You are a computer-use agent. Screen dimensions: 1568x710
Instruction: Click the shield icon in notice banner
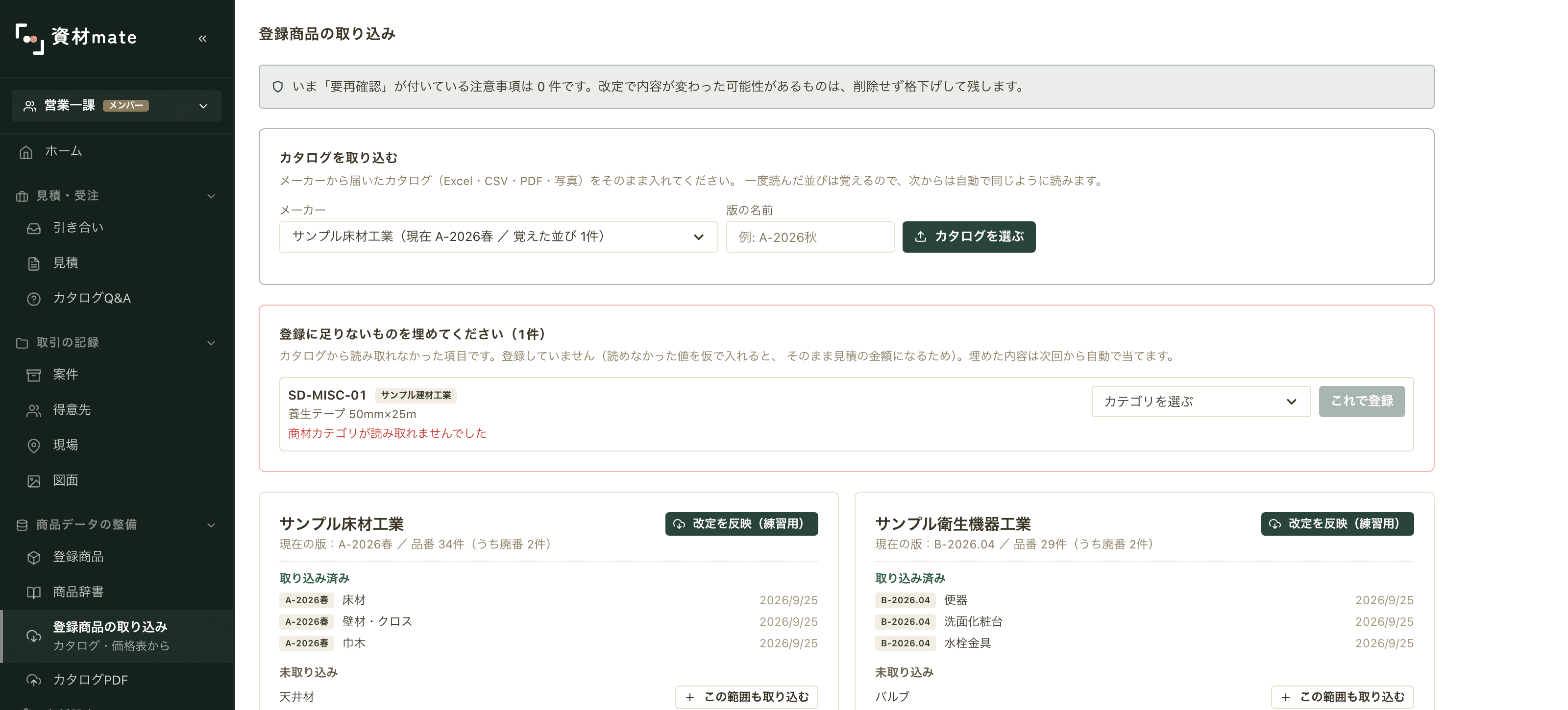point(277,86)
